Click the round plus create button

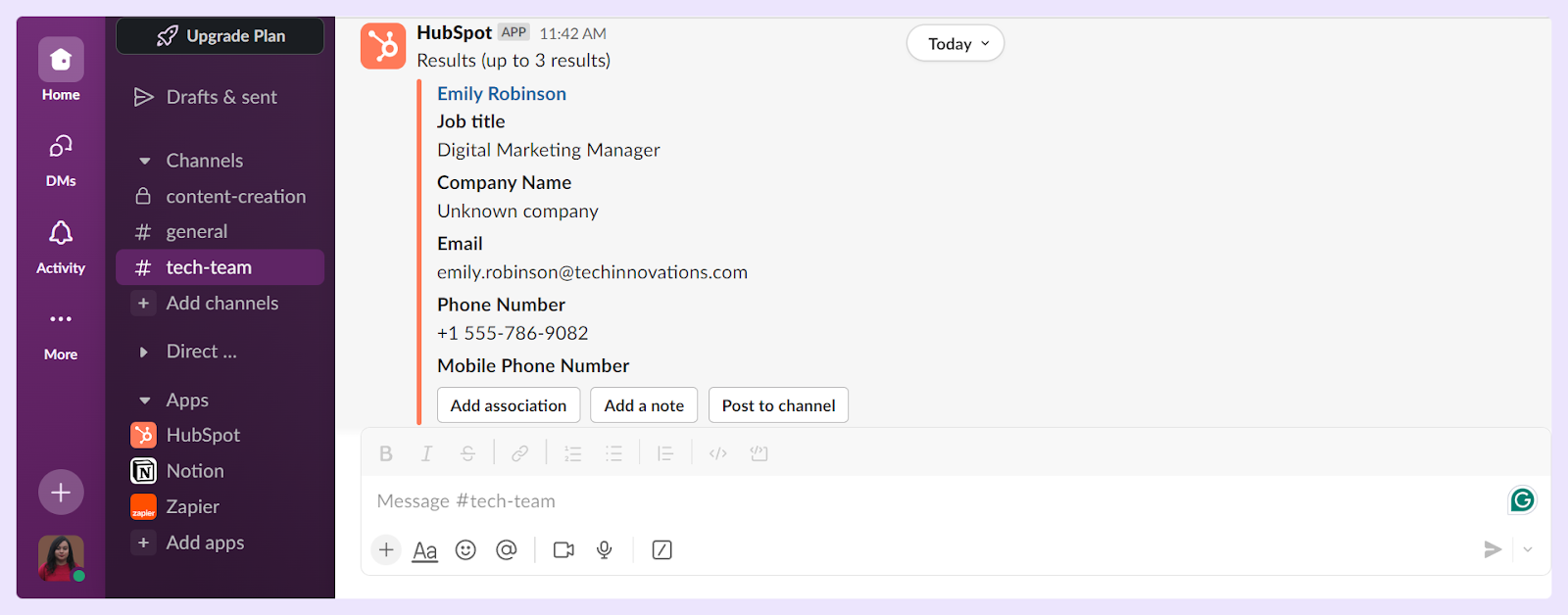point(61,493)
